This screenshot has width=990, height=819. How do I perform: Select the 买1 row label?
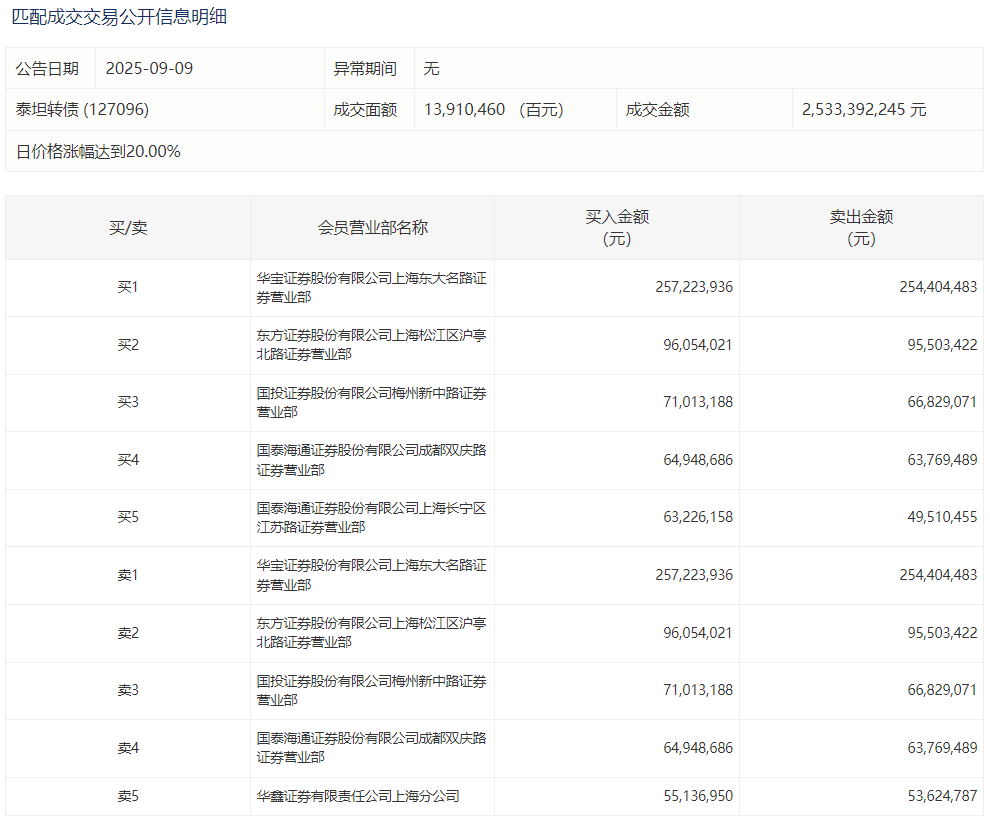[x=128, y=288]
